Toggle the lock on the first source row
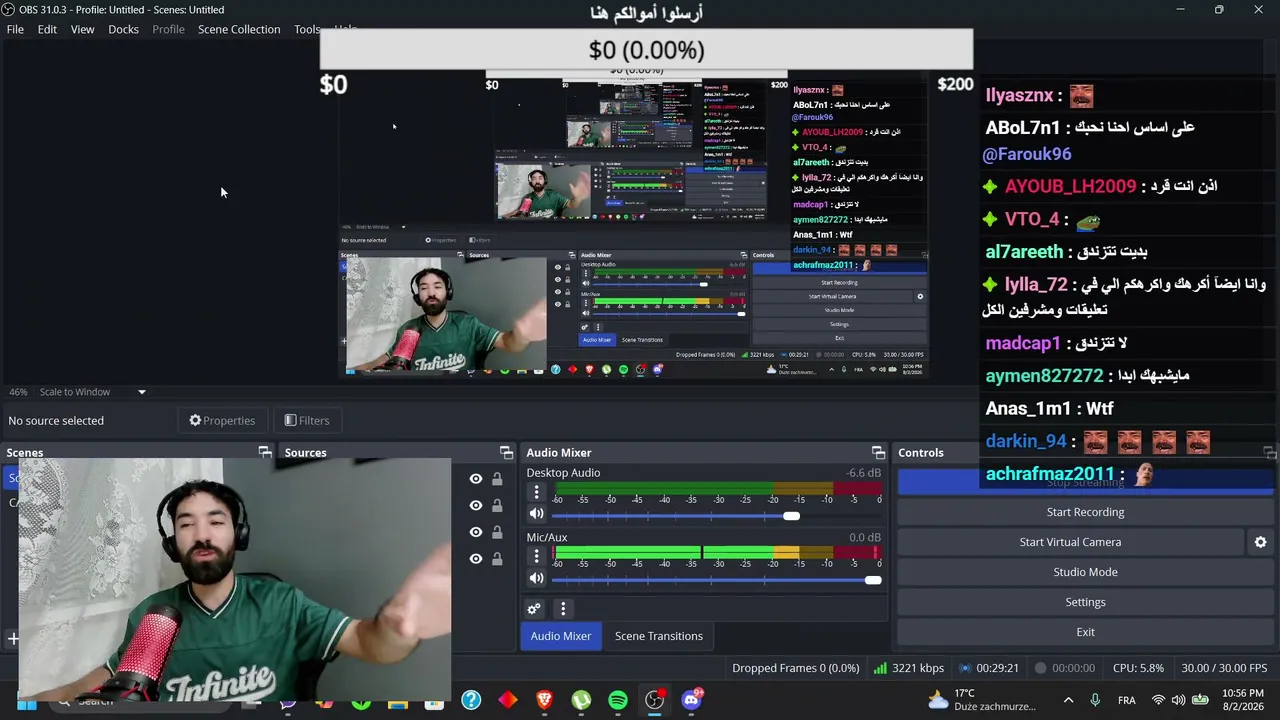1280x720 pixels. click(x=497, y=479)
